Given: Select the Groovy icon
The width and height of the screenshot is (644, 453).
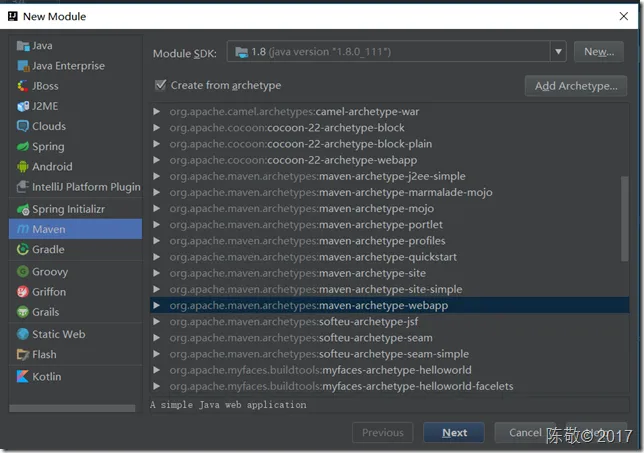Looking at the screenshot, I should [23, 271].
